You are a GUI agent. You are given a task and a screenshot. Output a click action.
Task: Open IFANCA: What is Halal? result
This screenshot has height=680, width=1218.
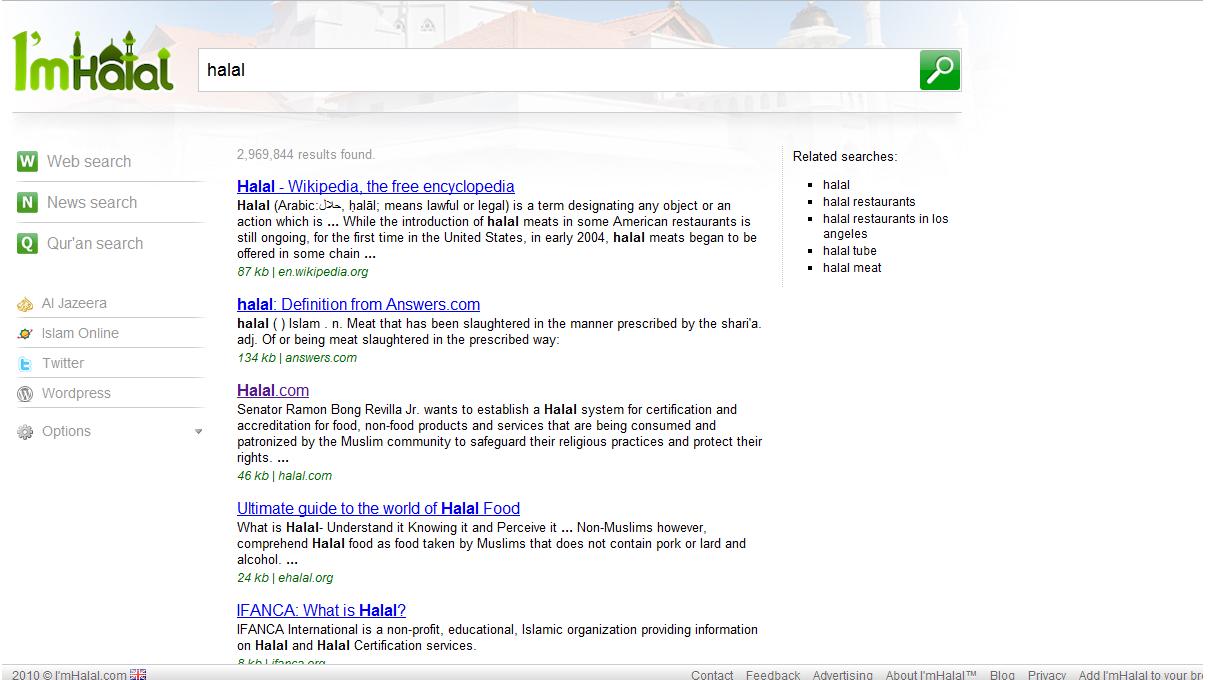click(321, 610)
